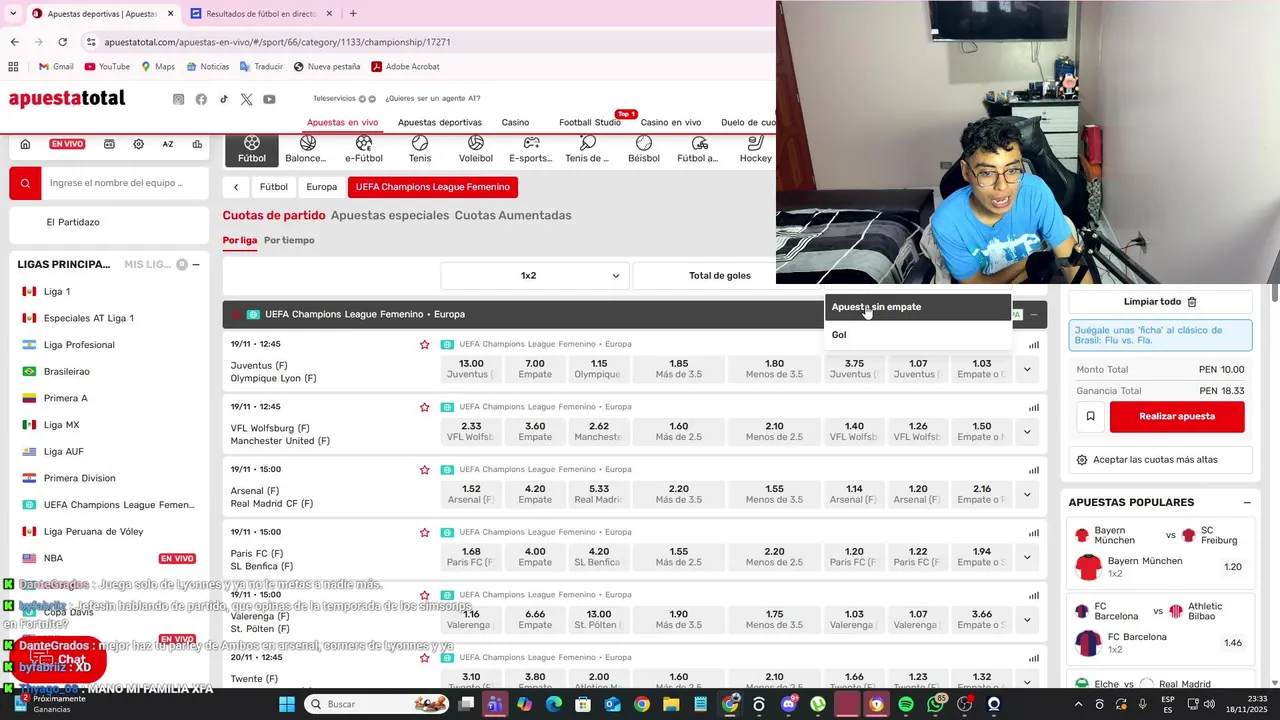
Task: Switch to Resultados de fútbol browser tab
Action: [x=260, y=14]
